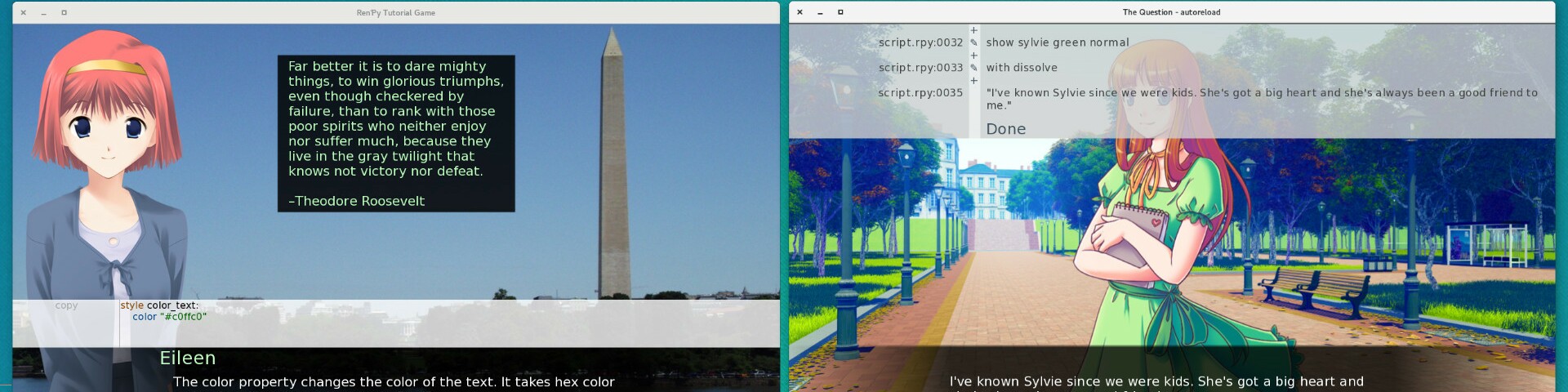This screenshot has width=1568, height=392.
Task: Click the copy button beside the style code
Action: [x=66, y=305]
